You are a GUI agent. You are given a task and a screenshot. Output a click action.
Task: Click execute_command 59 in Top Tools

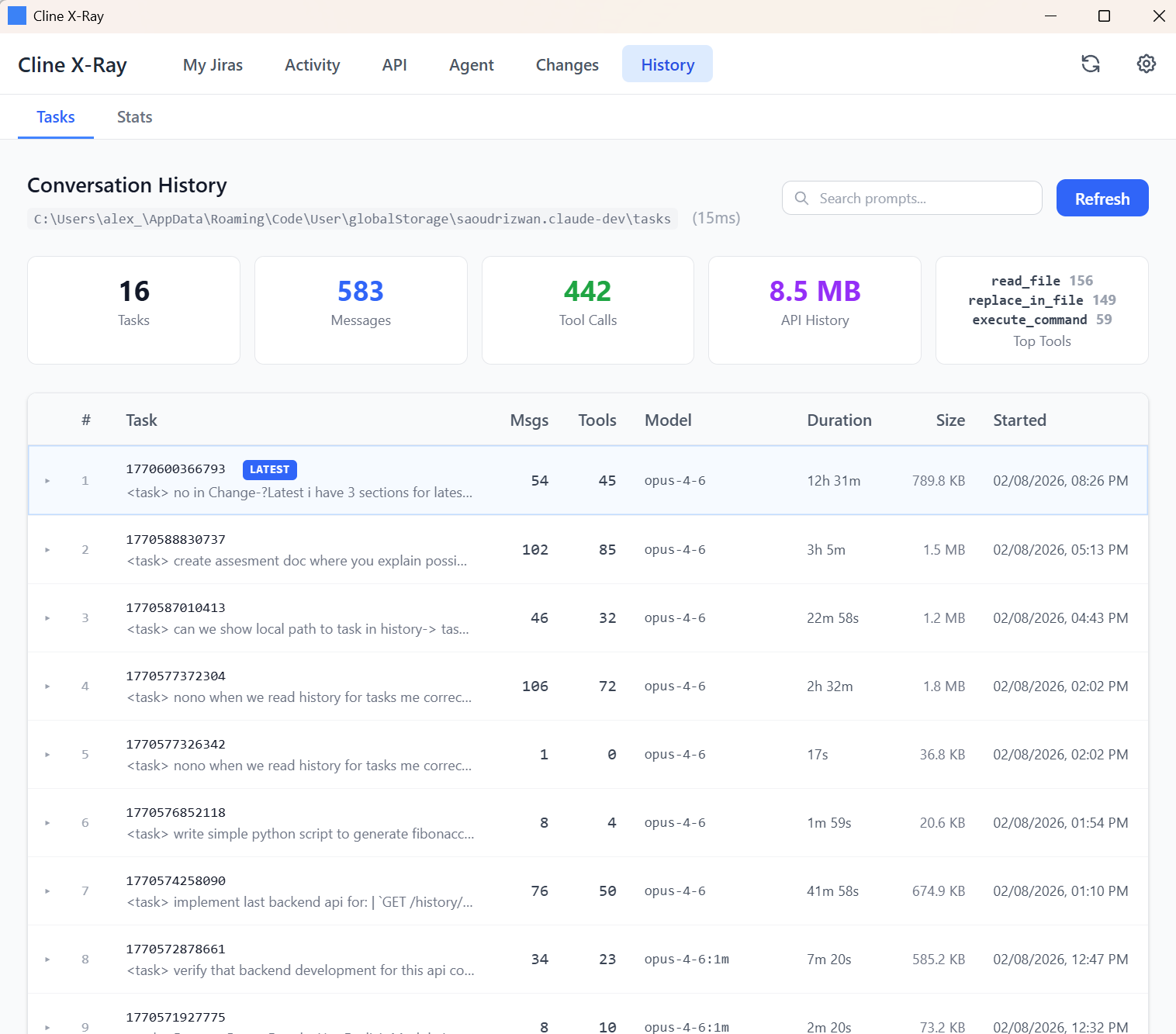[x=1042, y=320]
